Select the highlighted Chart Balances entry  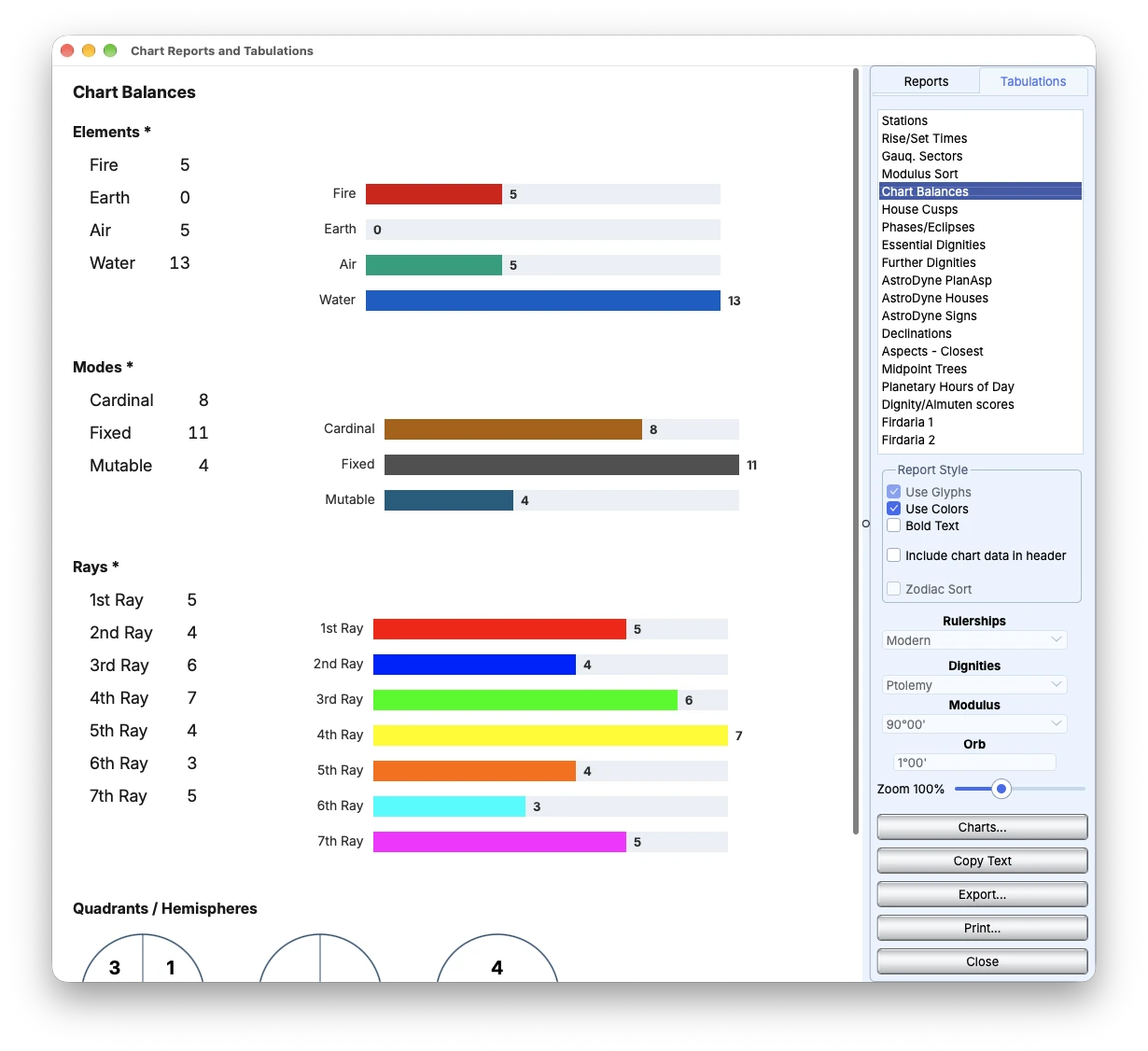point(981,191)
